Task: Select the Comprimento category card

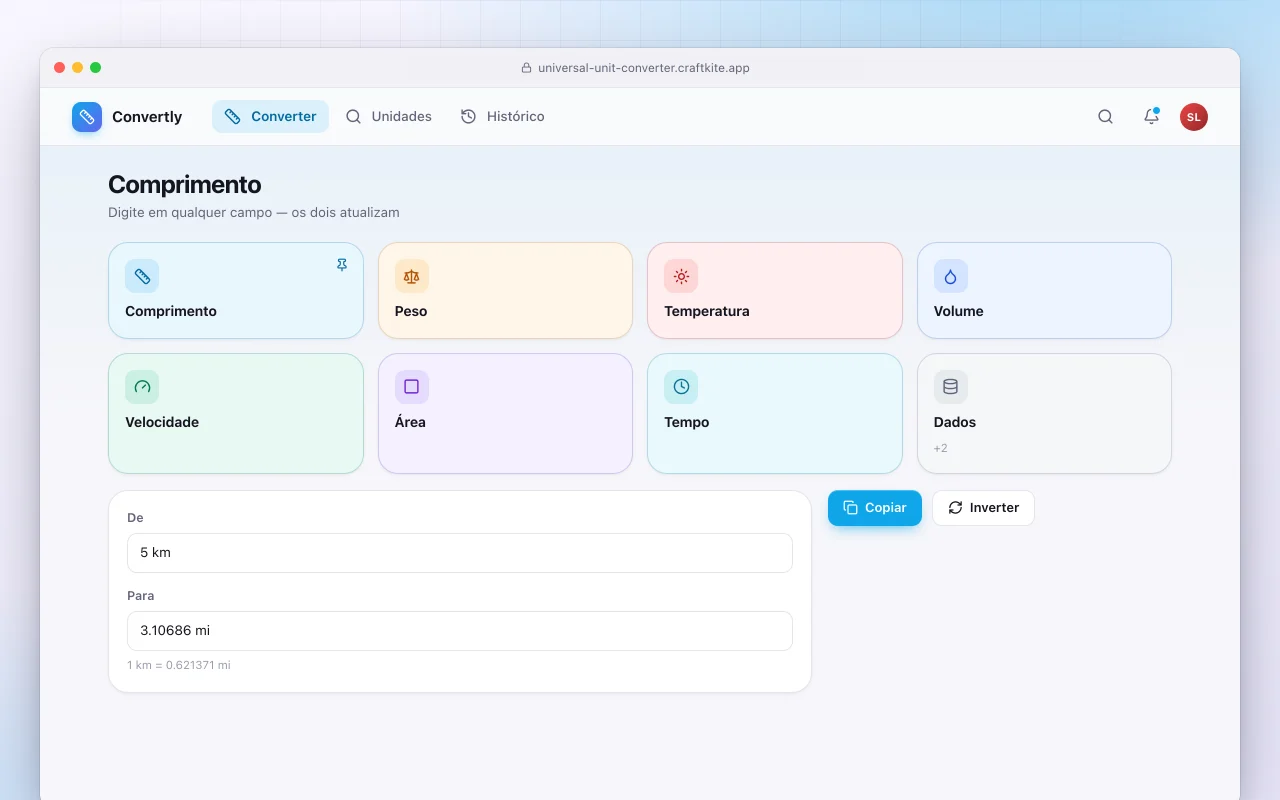Action: 236,291
